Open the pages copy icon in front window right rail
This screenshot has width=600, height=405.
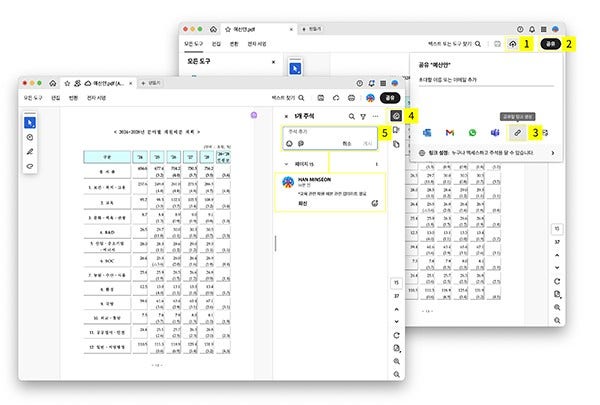click(x=396, y=144)
